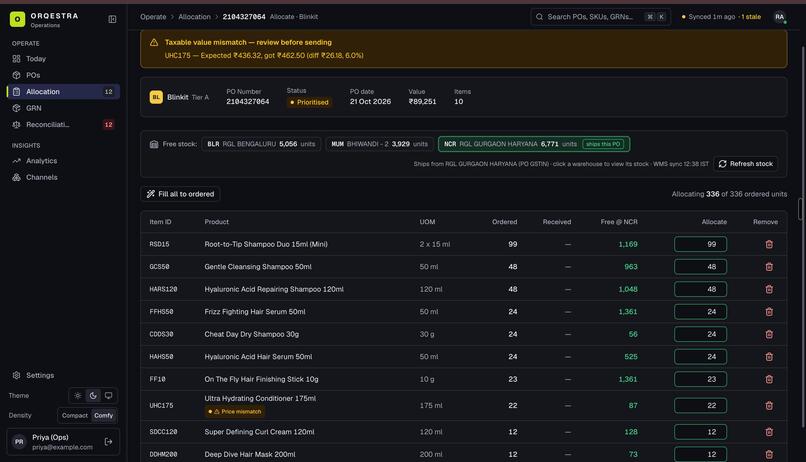Remove GCS50 row with trash icon
Viewport: 806px width, 462px height.
coord(769,267)
